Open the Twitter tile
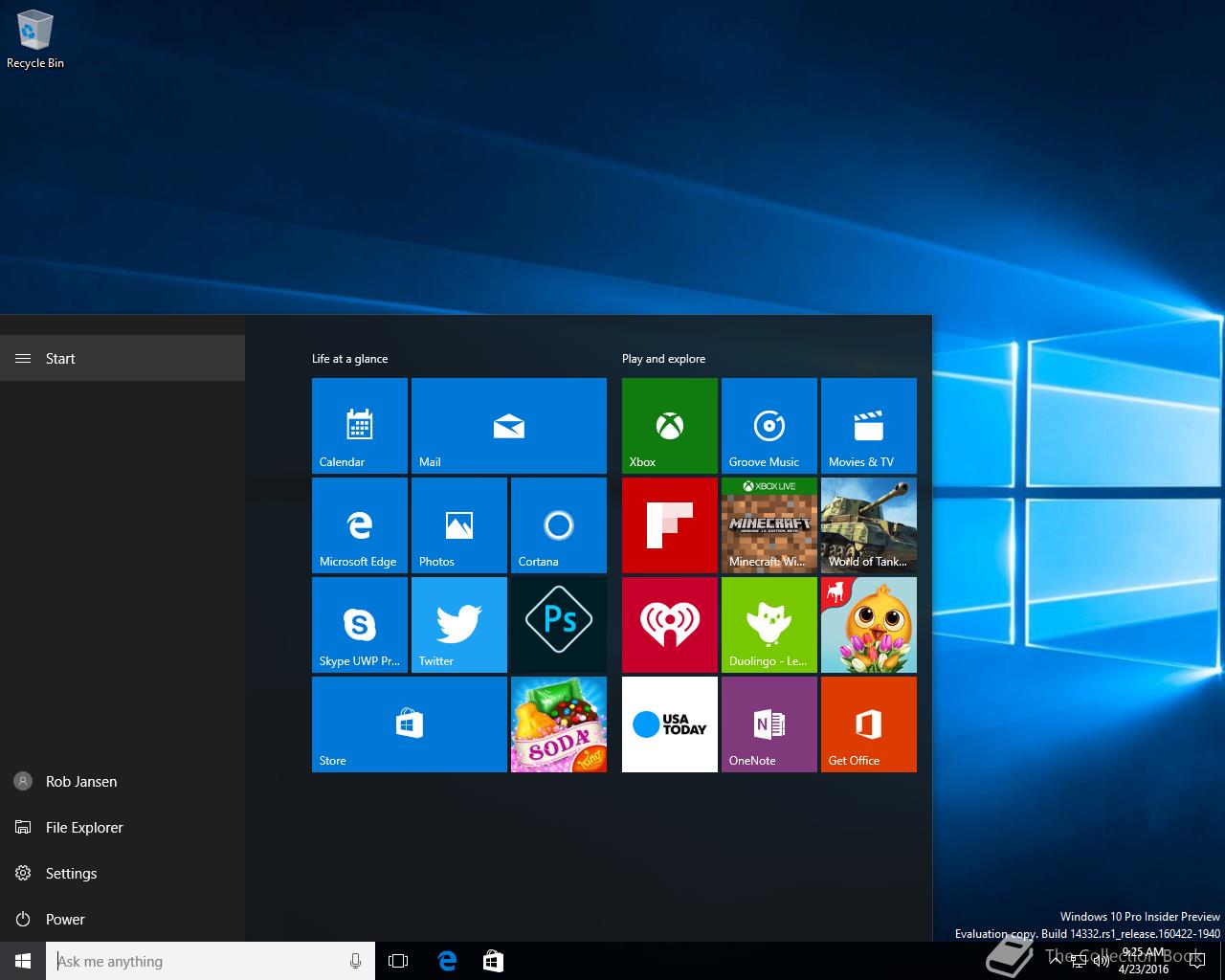 pyautogui.click(x=459, y=625)
